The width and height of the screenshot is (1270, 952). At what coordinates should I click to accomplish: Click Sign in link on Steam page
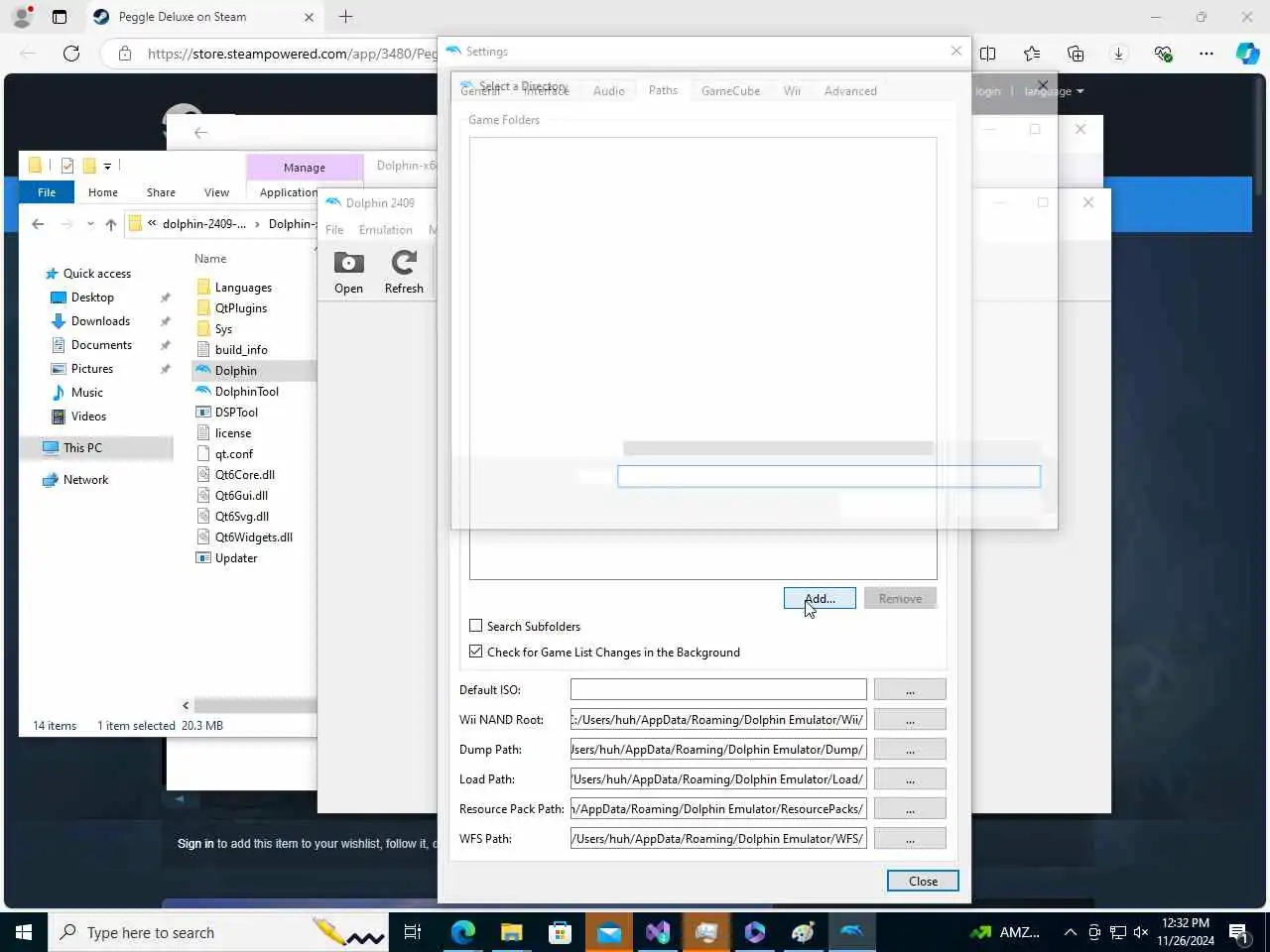point(195,844)
